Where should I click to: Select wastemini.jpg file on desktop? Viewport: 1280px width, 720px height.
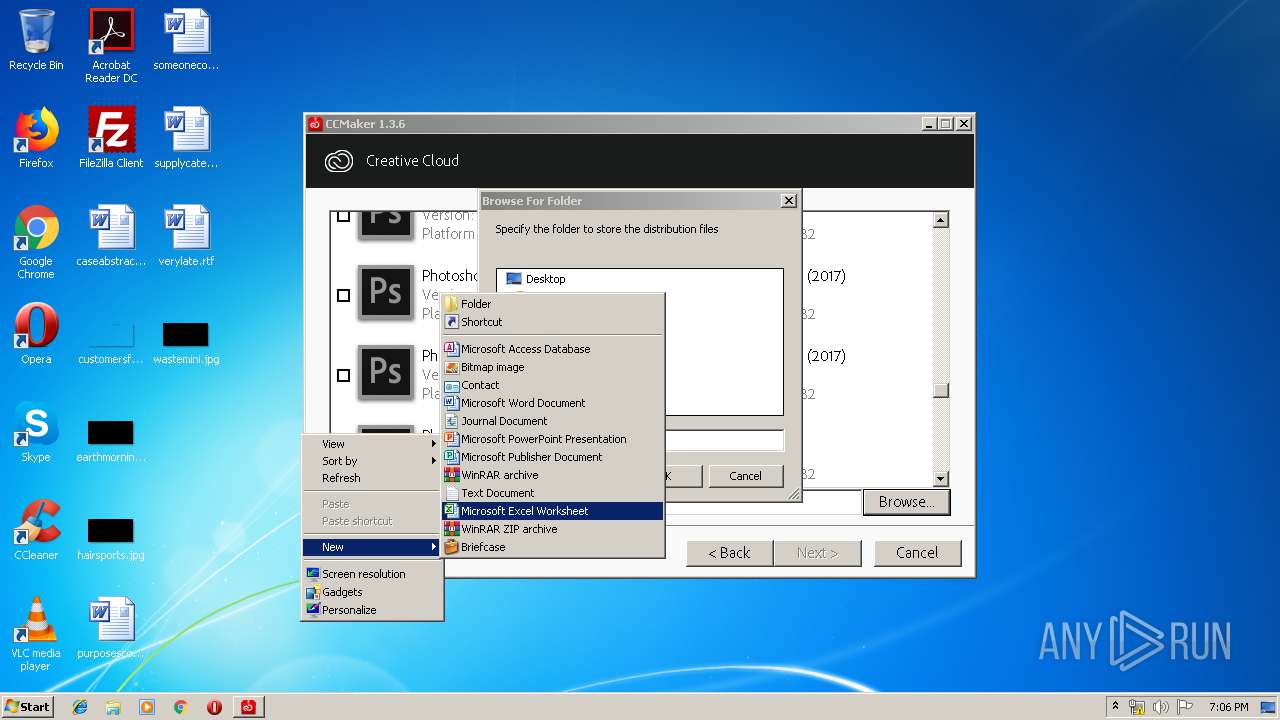click(186, 341)
